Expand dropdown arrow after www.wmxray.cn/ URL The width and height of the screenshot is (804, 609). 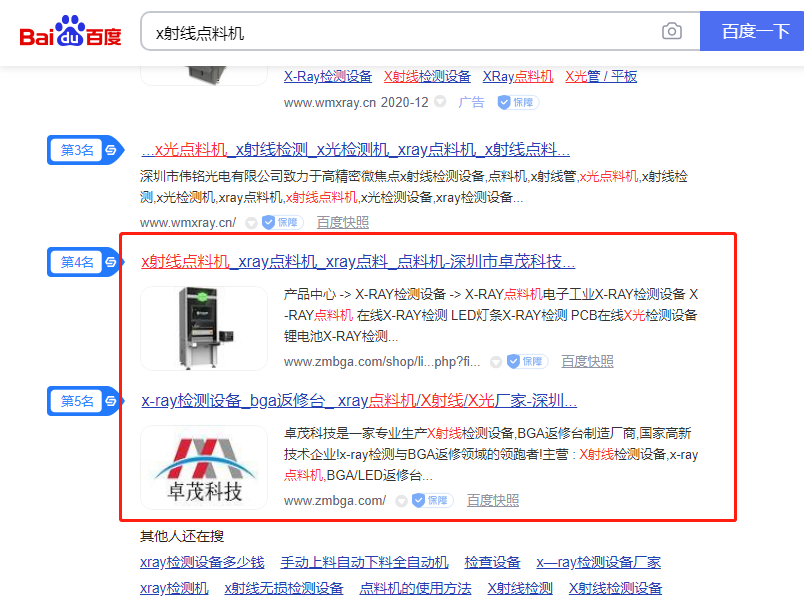click(x=251, y=222)
